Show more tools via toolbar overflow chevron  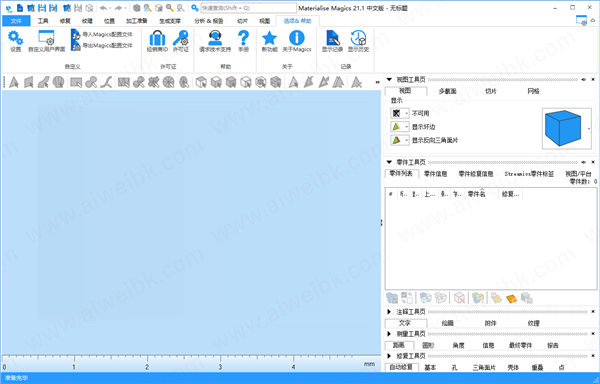point(378,82)
